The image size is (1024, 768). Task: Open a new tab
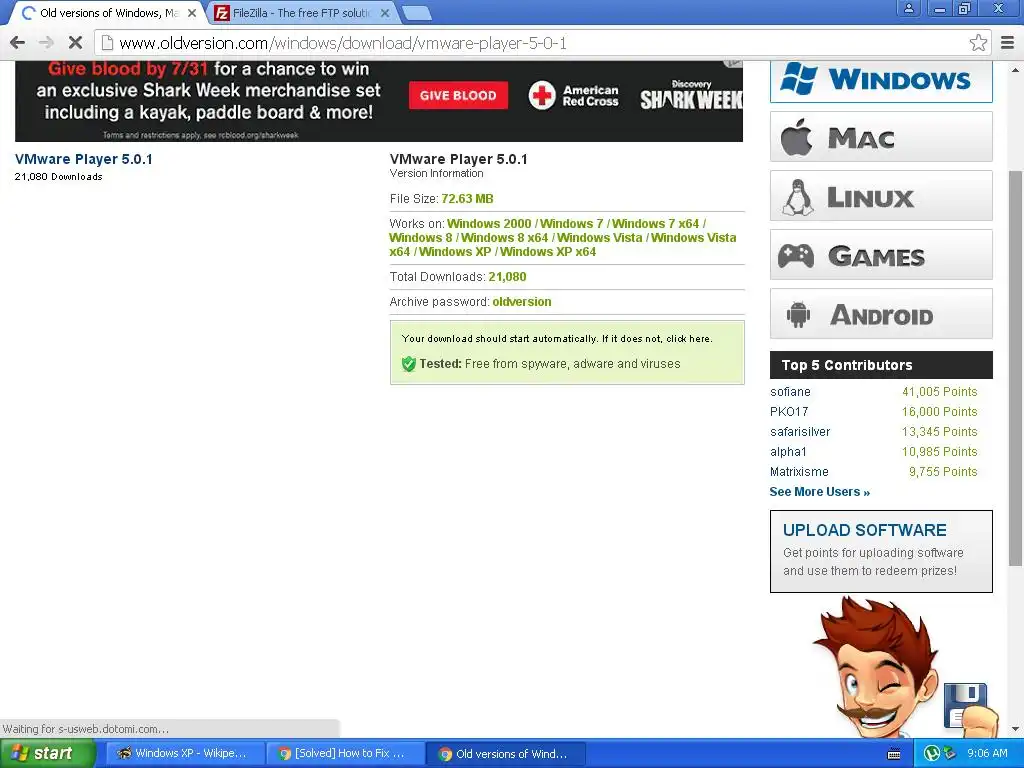416,12
